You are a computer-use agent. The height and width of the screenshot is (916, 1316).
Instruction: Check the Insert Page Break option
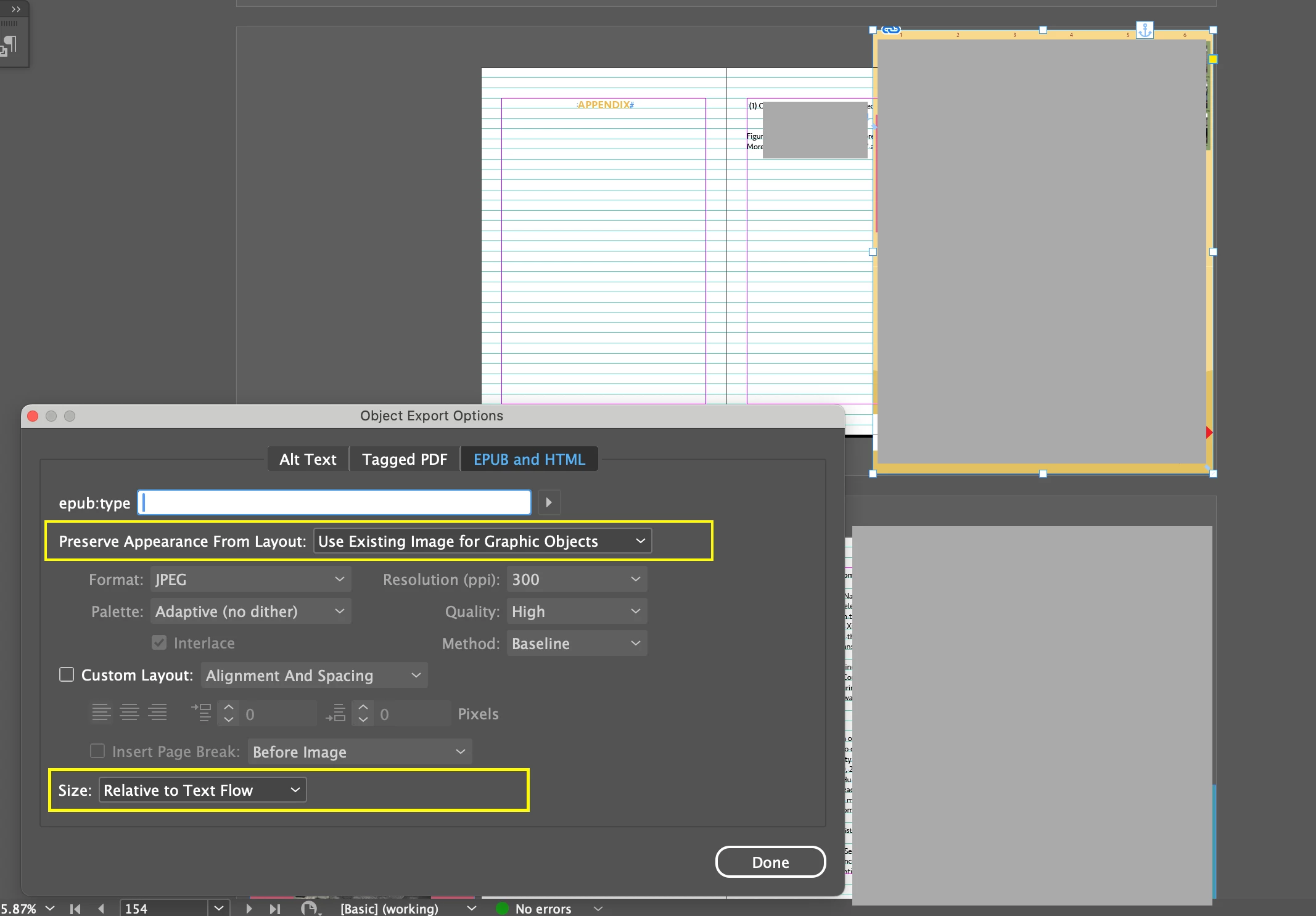tap(97, 751)
